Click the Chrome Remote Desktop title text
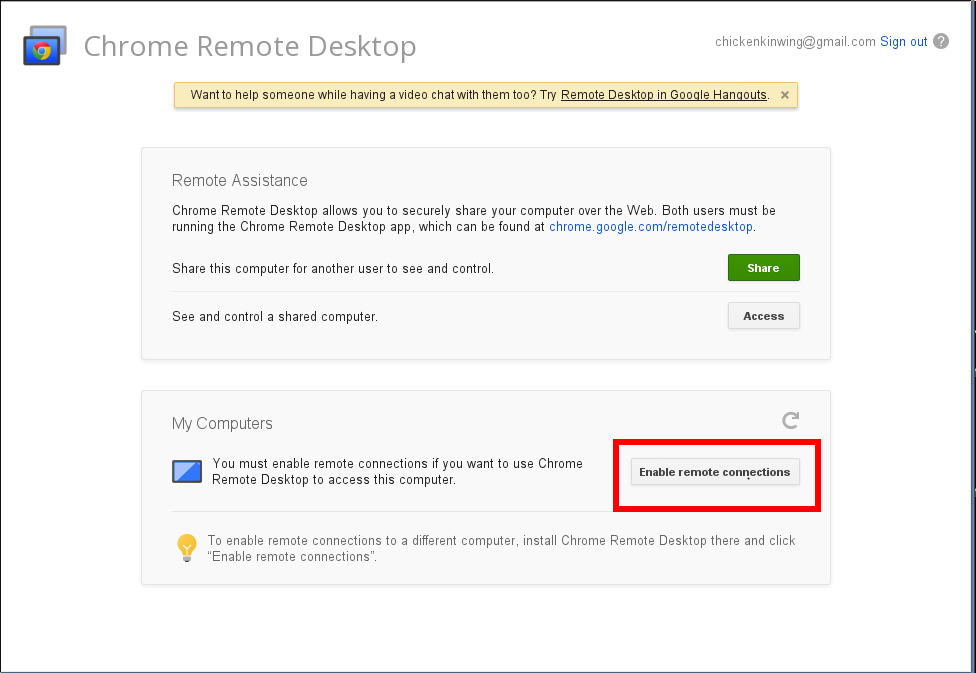Screen dimensions: 976x673 tap(250, 47)
